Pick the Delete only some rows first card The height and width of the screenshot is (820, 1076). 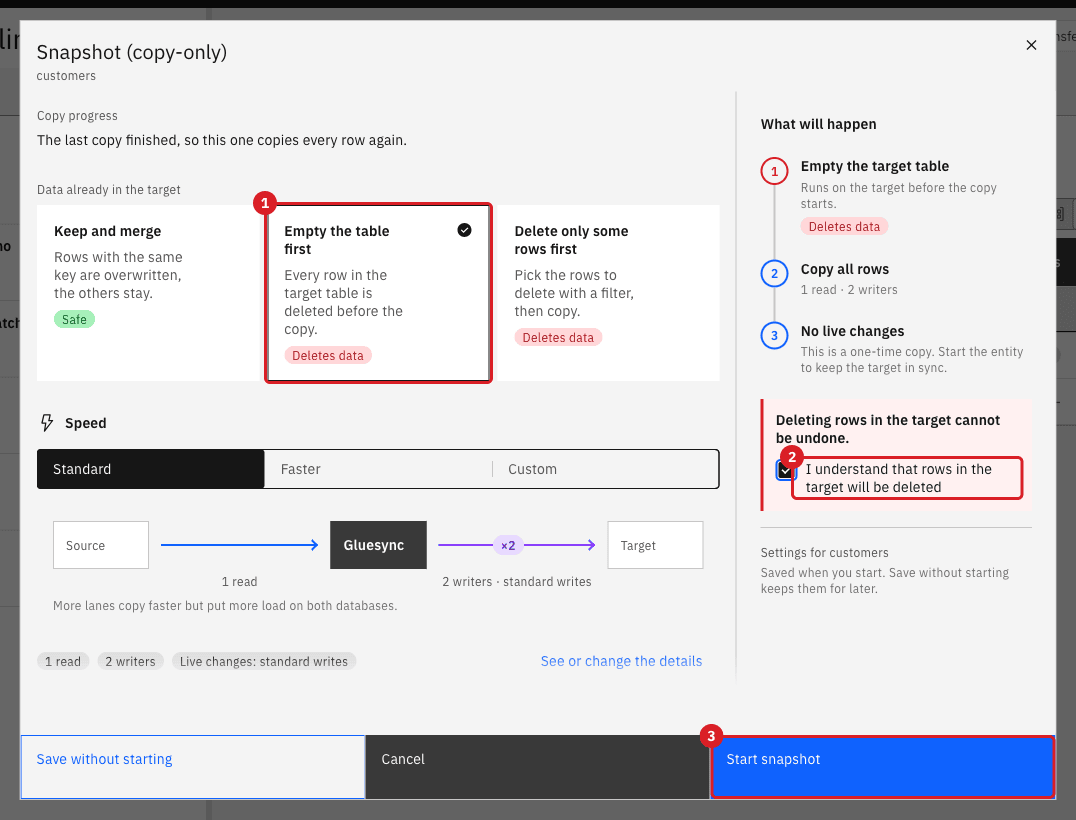tap(608, 293)
